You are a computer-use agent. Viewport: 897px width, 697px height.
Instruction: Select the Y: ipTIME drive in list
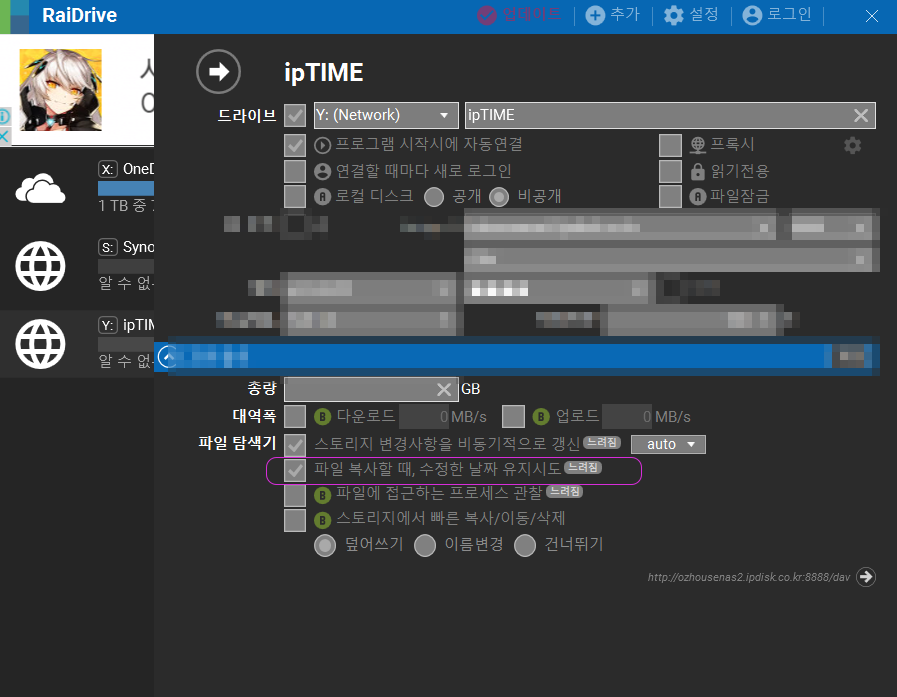click(77, 343)
